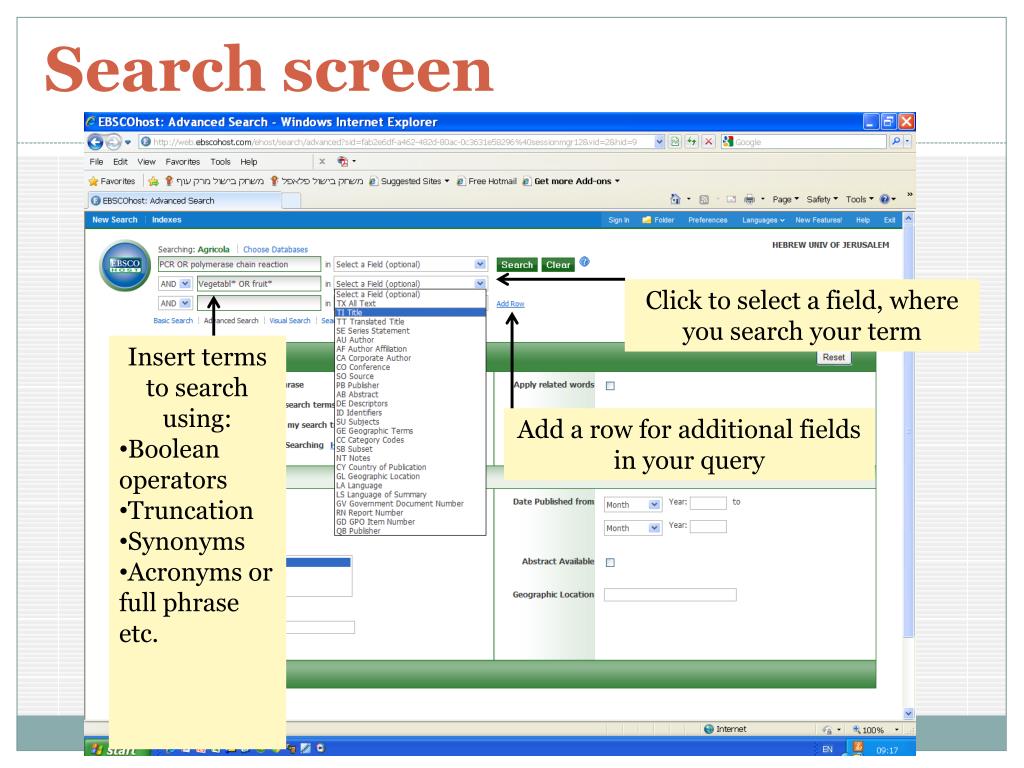Click New Search in the blue toolbar
Screen dimensions: 1024x768
pyautogui.click(x=115, y=220)
